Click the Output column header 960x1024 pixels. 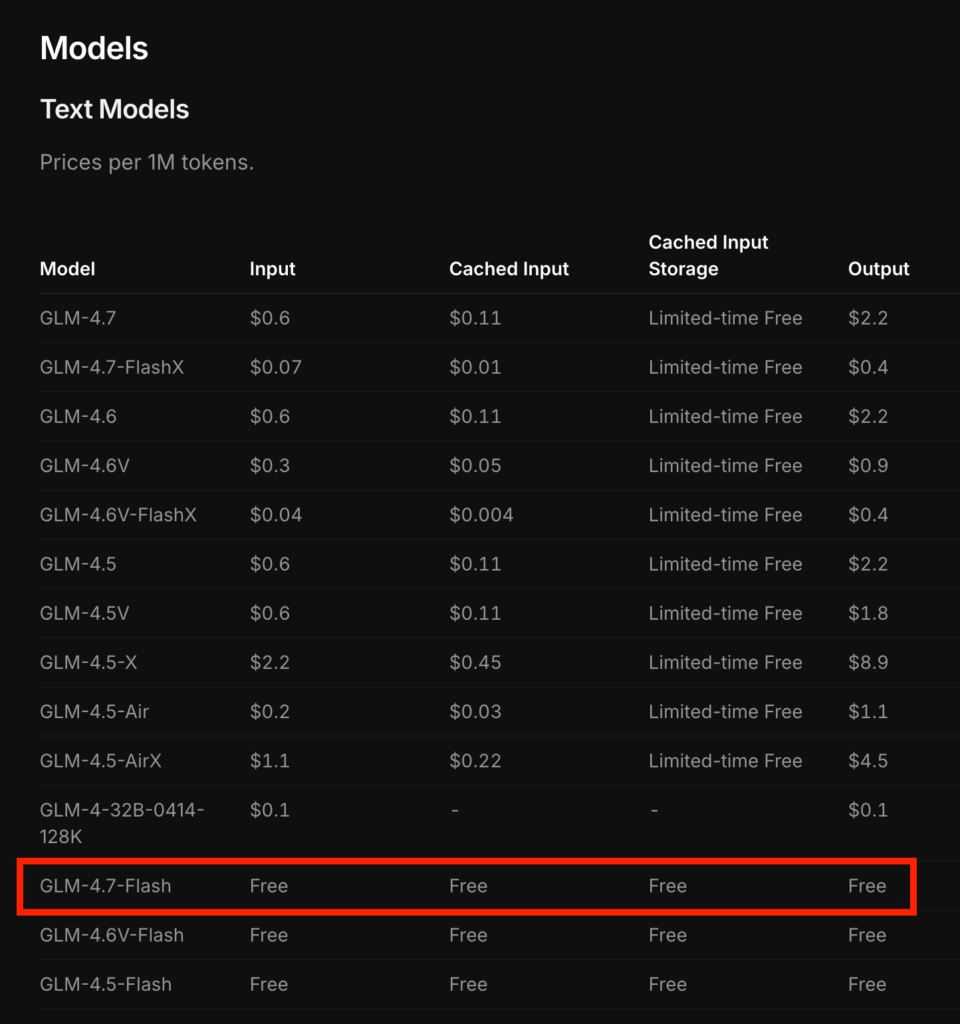[x=879, y=269]
